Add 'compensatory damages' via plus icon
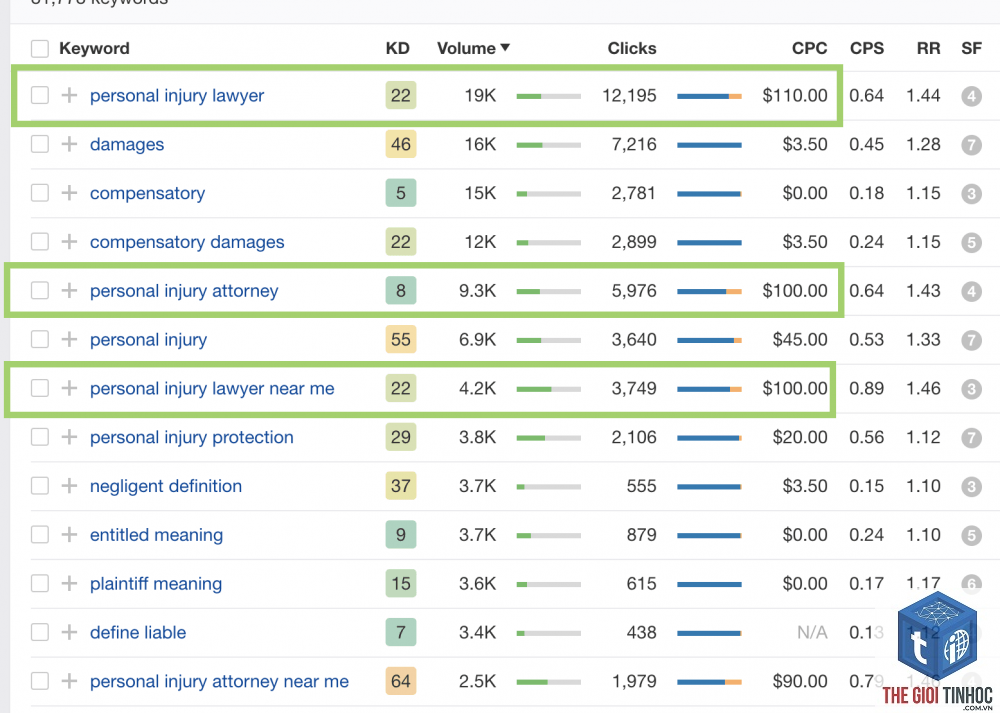 tap(69, 242)
